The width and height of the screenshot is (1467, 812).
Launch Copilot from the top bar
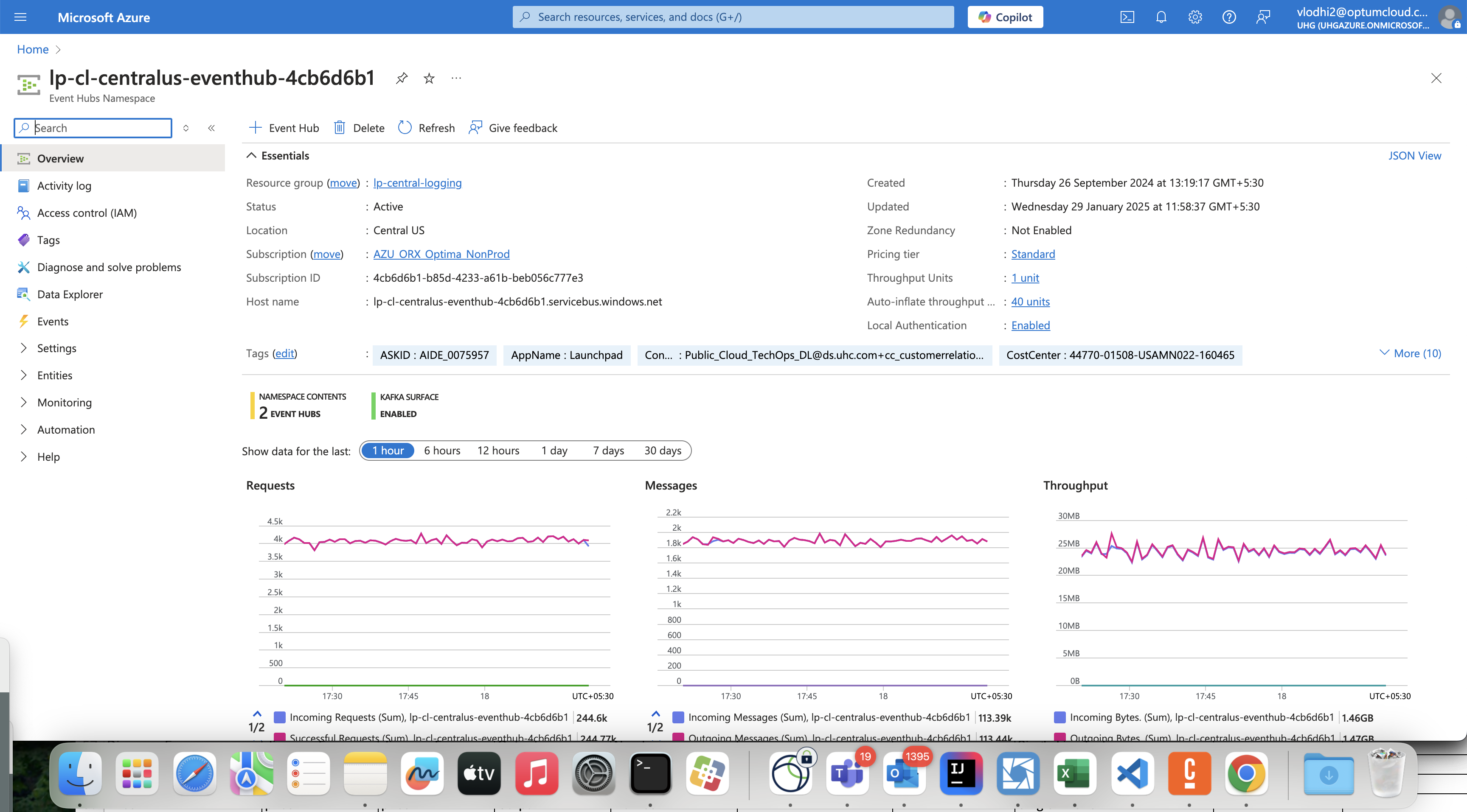[1005, 17]
